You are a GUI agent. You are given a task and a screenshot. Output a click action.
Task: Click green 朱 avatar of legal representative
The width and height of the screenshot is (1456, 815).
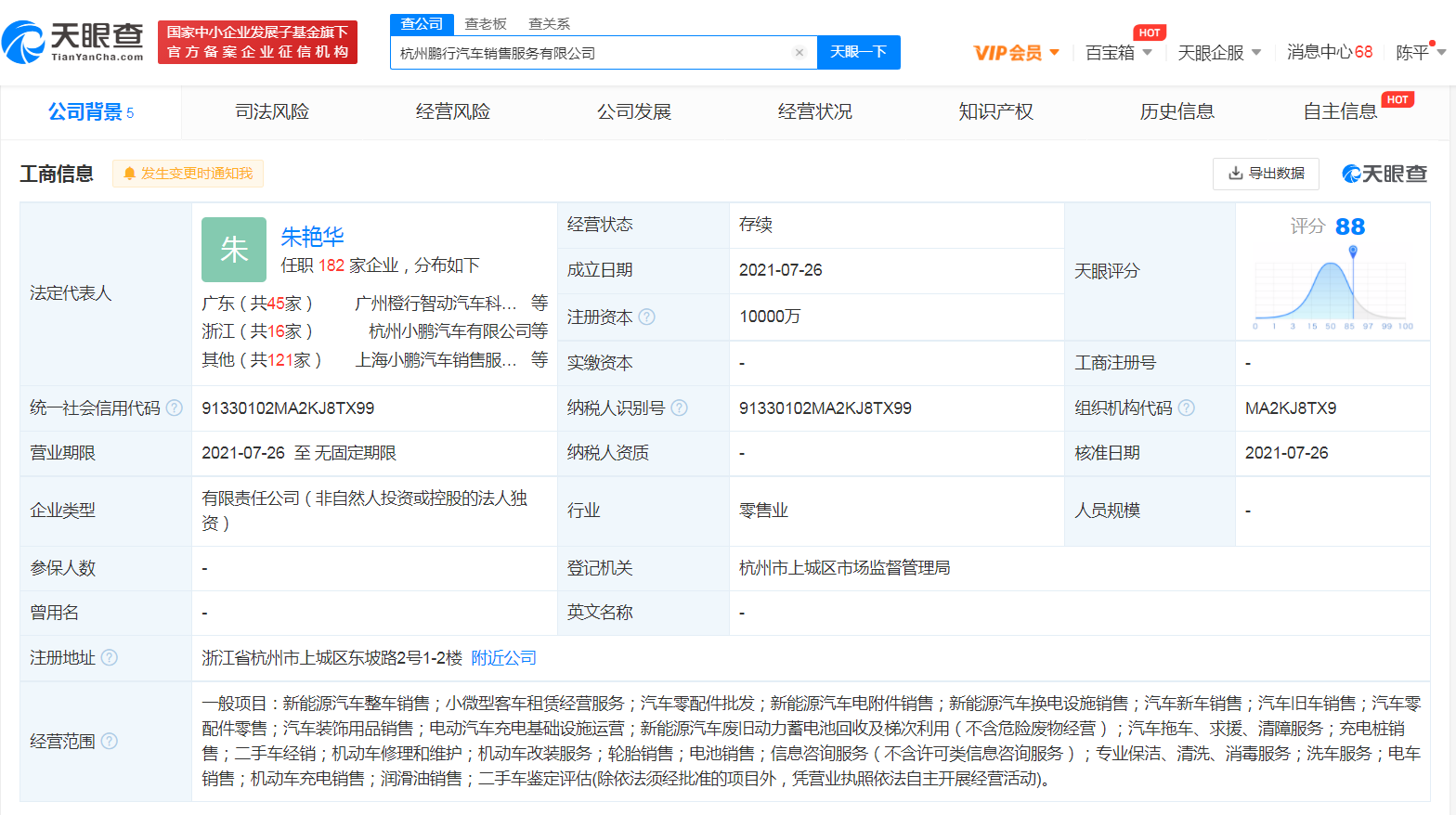point(234,249)
